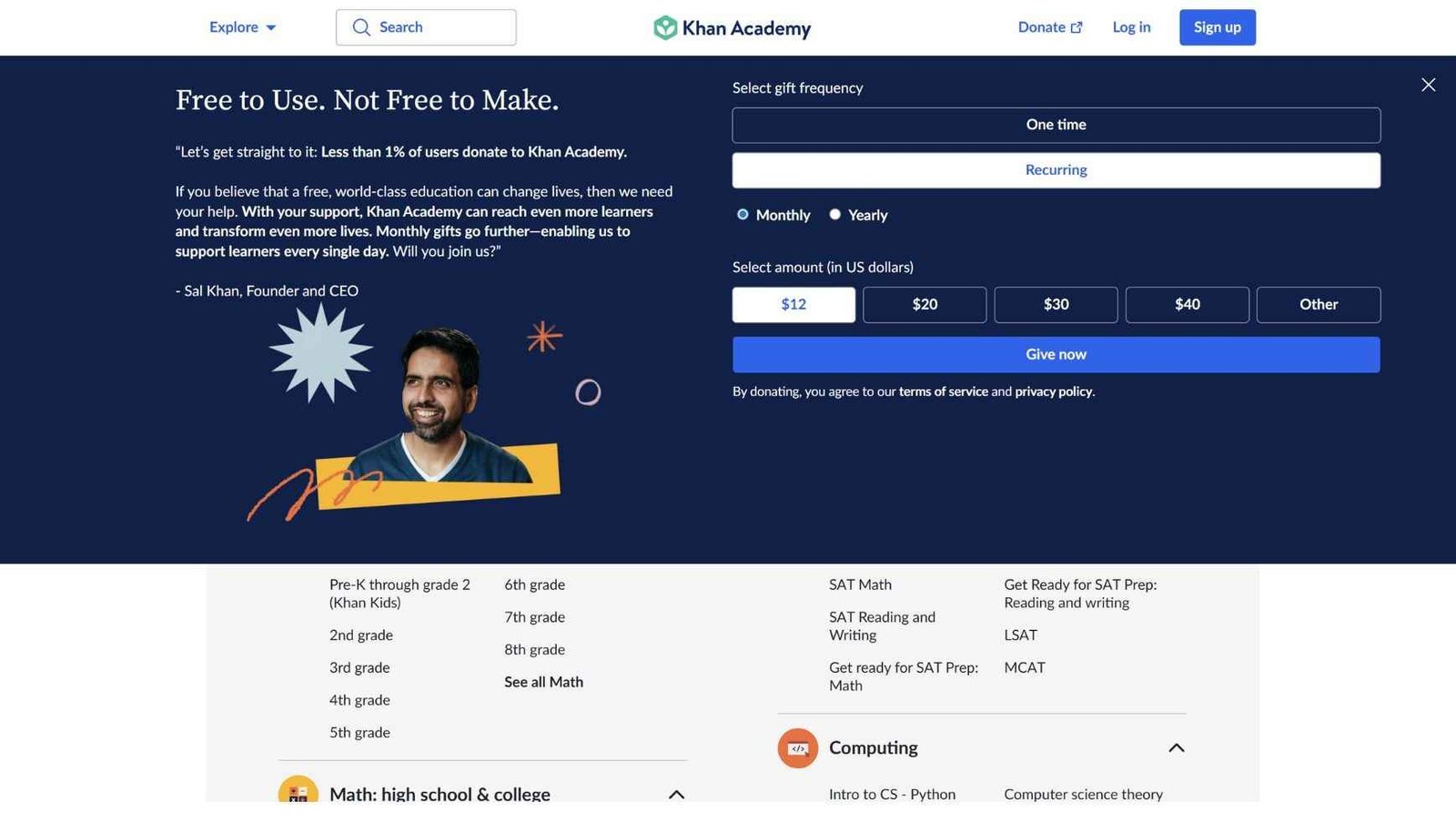Choose the Recurring gift frequency
Screen dimensions: 1456x833
coord(1056,170)
